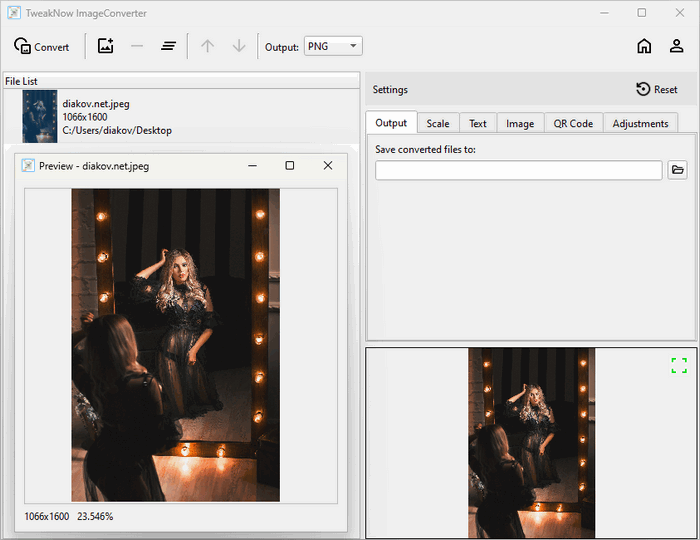Open the Adjustments tab
Viewport: 700px width, 540px height.
tap(640, 123)
